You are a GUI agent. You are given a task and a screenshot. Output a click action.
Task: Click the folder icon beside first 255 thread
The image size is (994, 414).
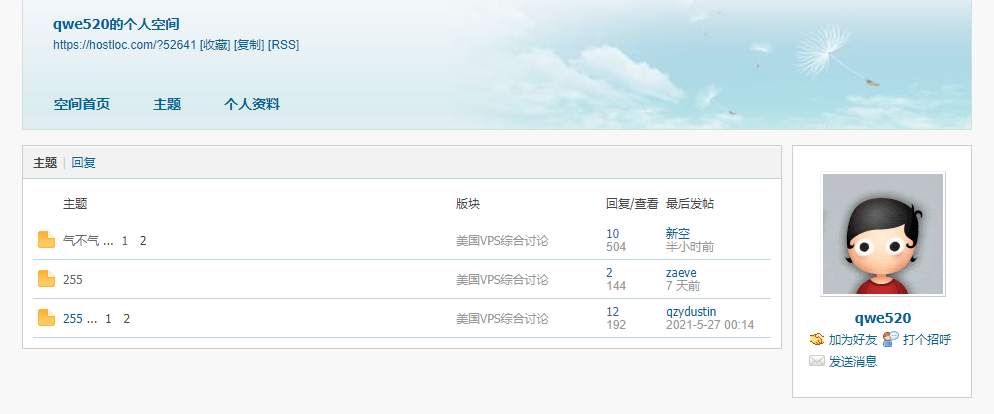pos(46,279)
